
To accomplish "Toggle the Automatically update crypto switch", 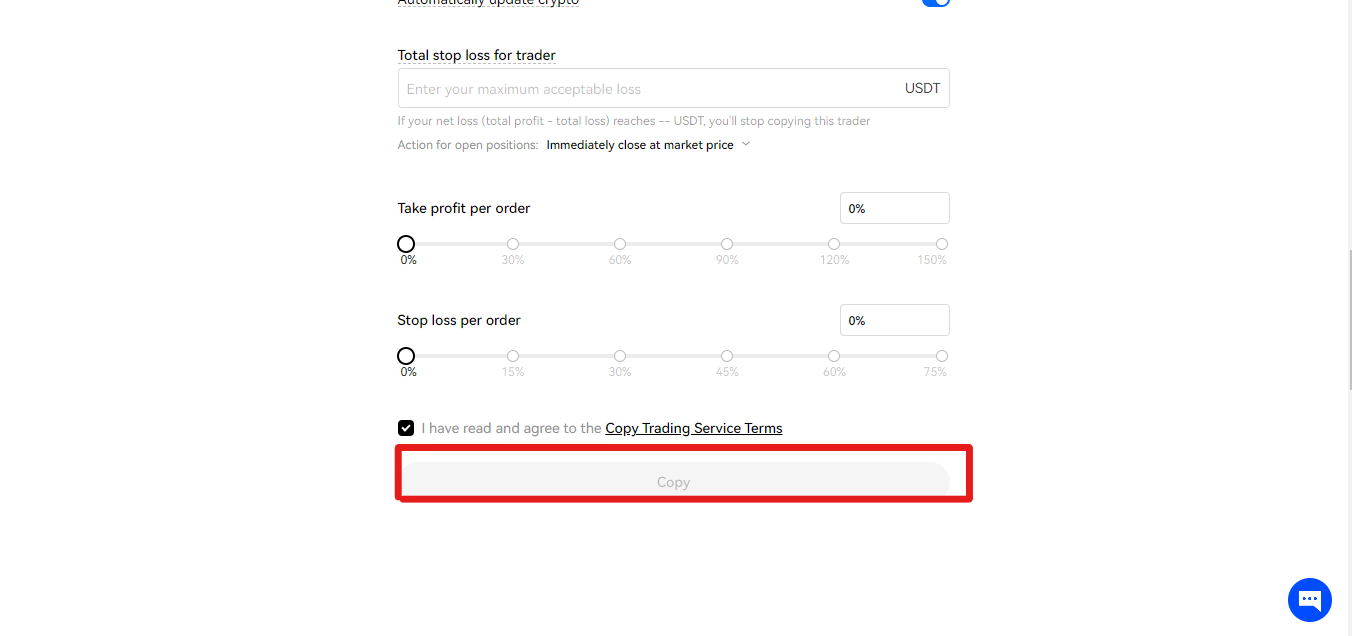I will click(935, 2).
